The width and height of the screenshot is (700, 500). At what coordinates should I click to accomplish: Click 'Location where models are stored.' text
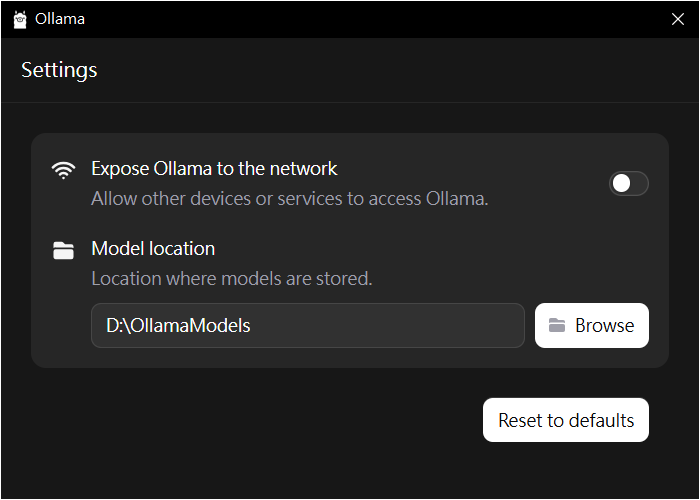[232, 279]
